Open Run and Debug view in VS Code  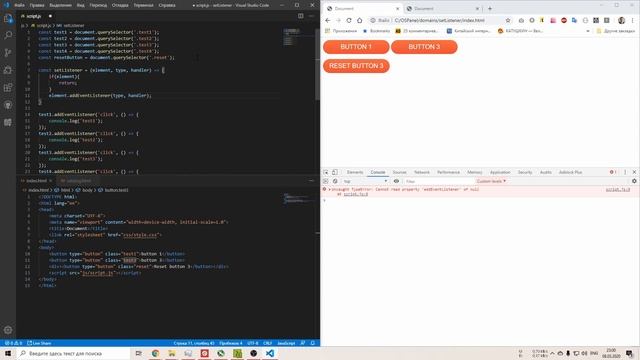click(x=8, y=70)
